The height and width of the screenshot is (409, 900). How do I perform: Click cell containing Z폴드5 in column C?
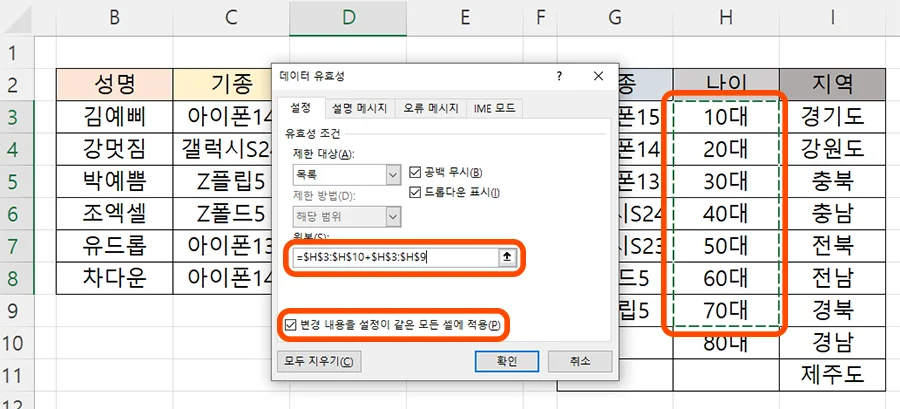tap(223, 214)
